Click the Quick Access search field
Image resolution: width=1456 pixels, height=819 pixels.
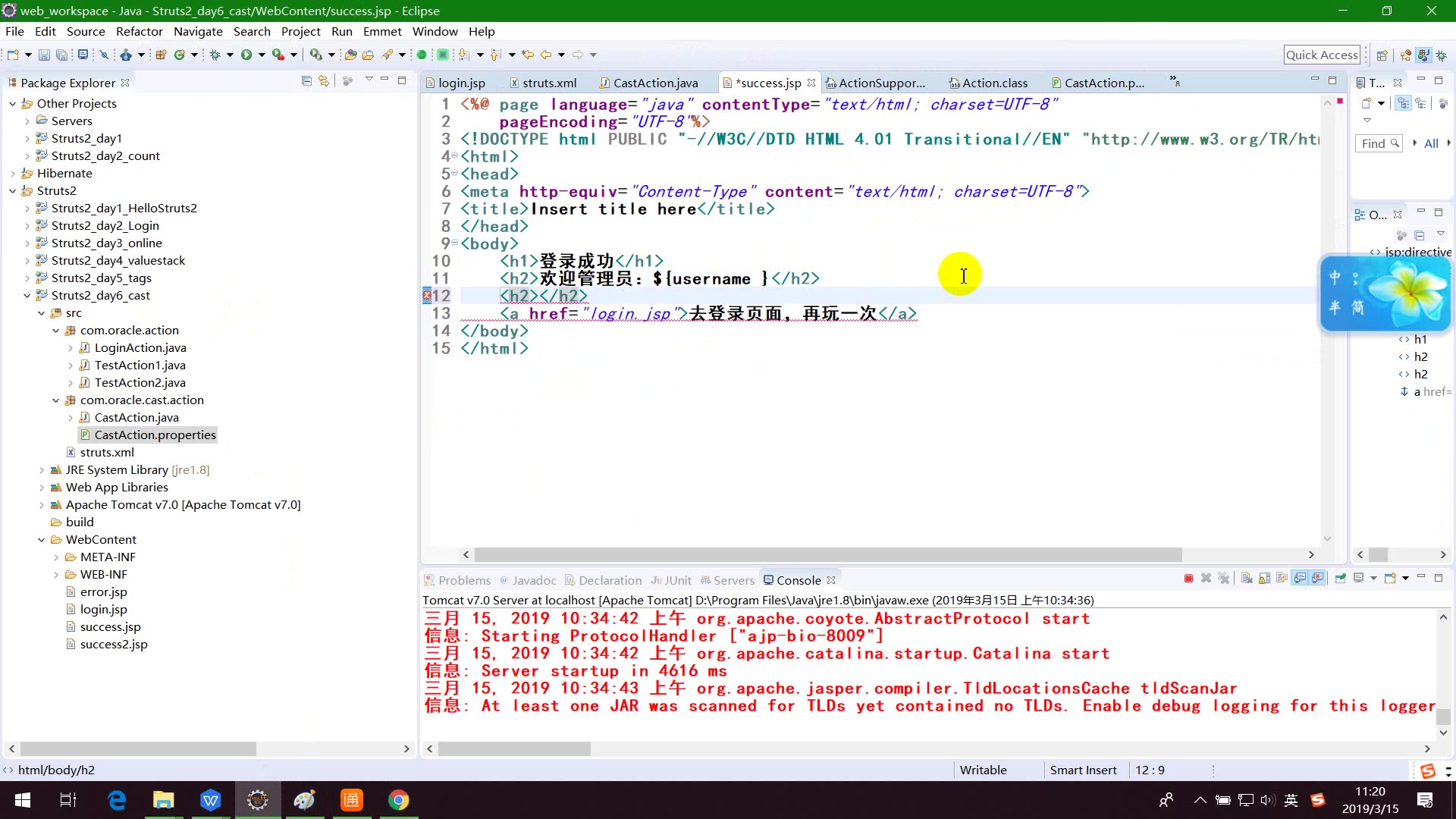coord(1321,55)
